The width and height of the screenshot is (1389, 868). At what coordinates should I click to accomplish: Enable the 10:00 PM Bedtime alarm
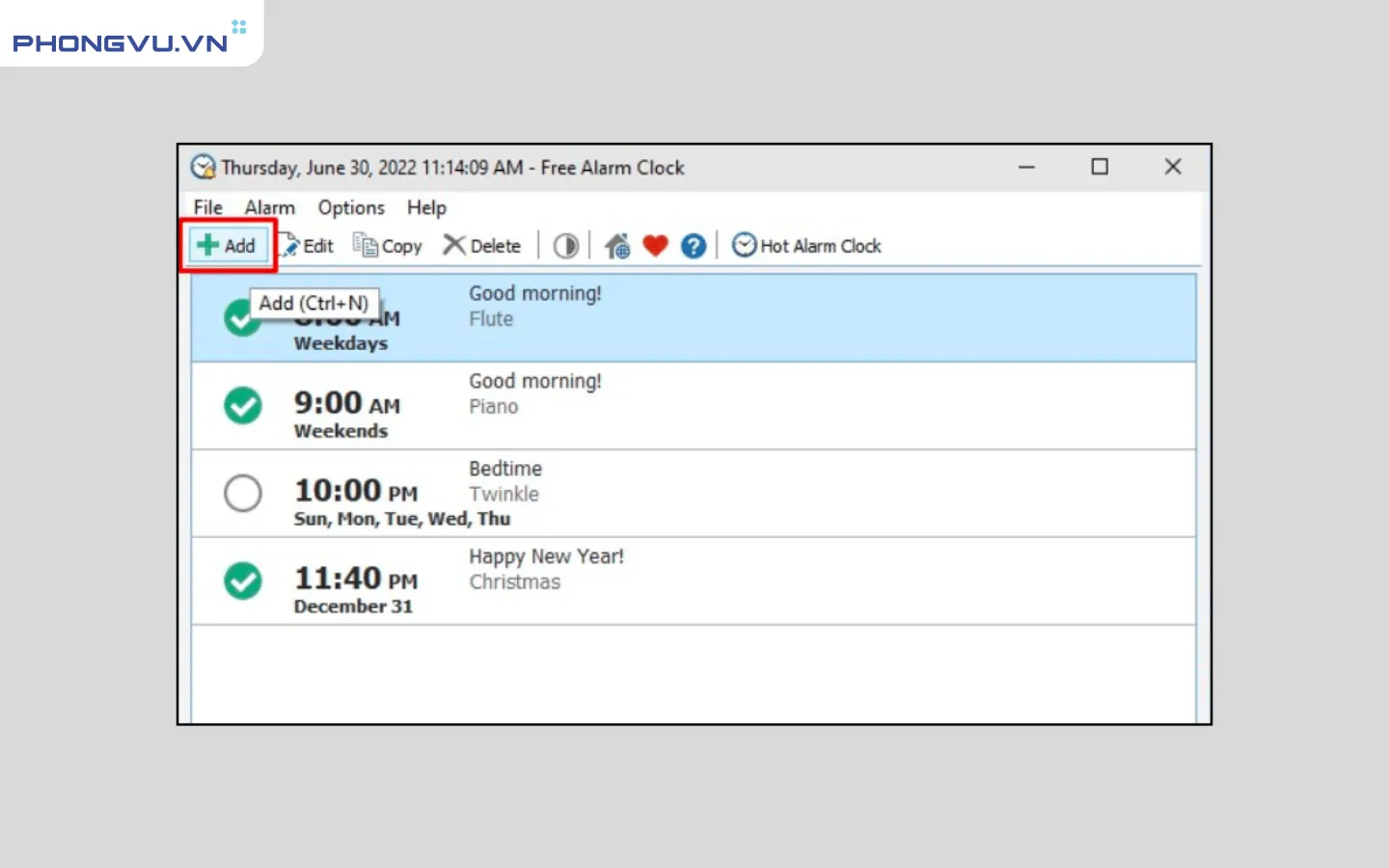point(243,494)
